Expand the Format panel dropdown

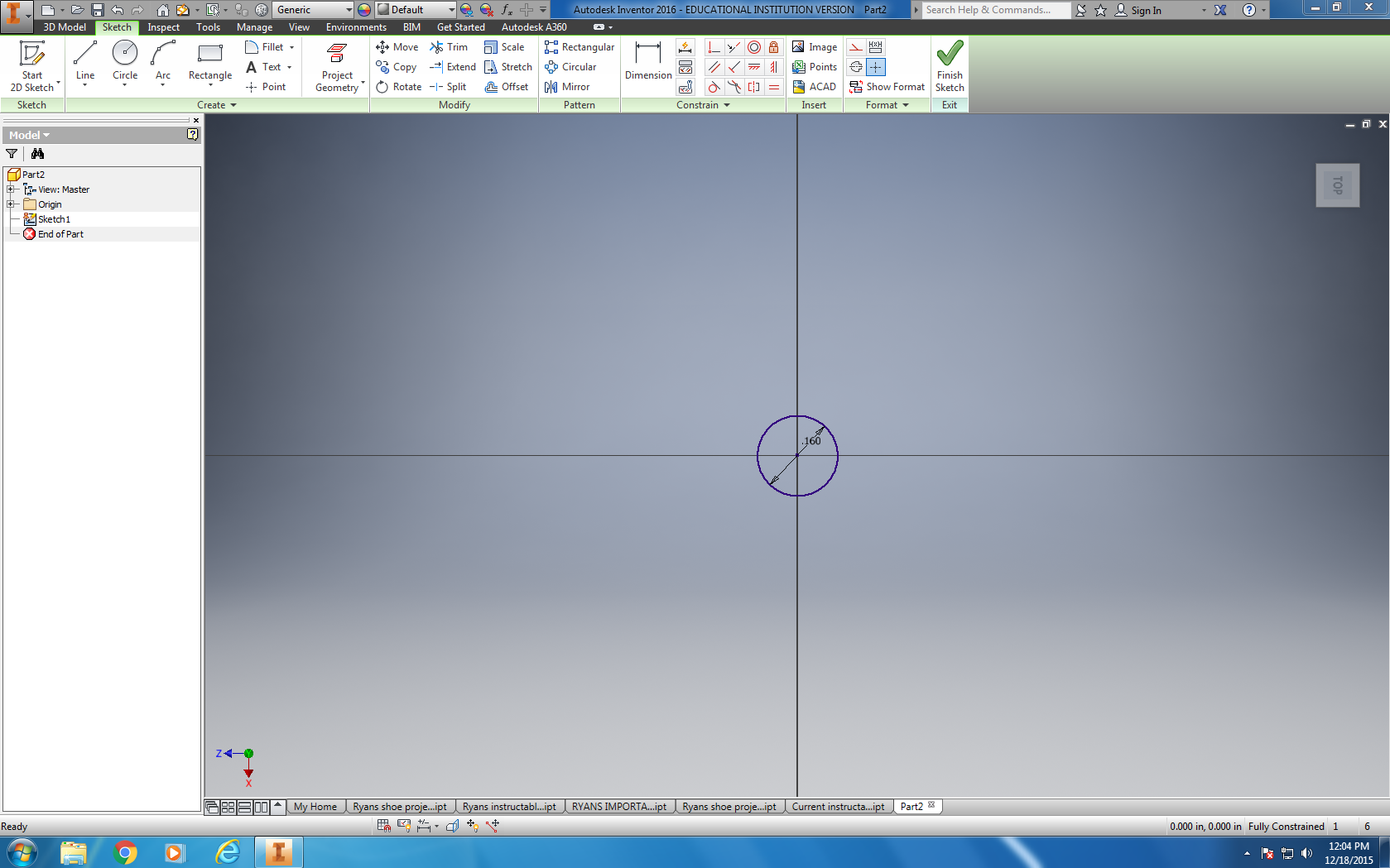(x=887, y=105)
